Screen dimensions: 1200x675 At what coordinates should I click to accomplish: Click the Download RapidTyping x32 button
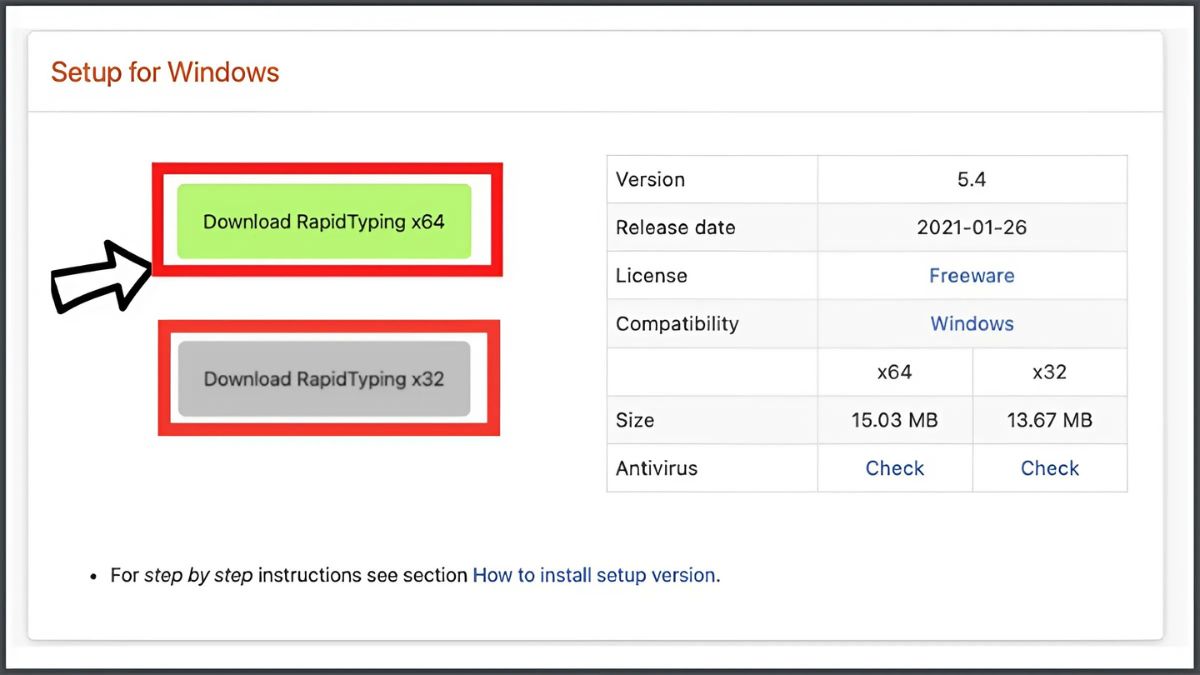pyautogui.click(x=324, y=379)
